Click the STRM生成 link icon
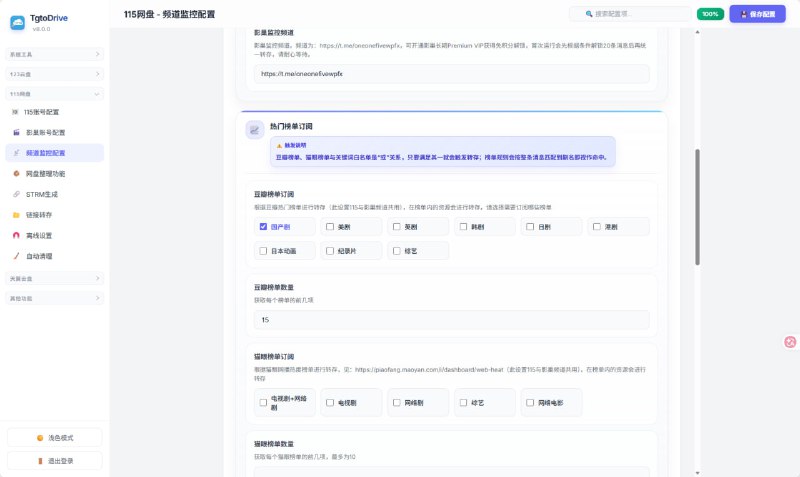This screenshot has height=477, width=800. (16, 194)
